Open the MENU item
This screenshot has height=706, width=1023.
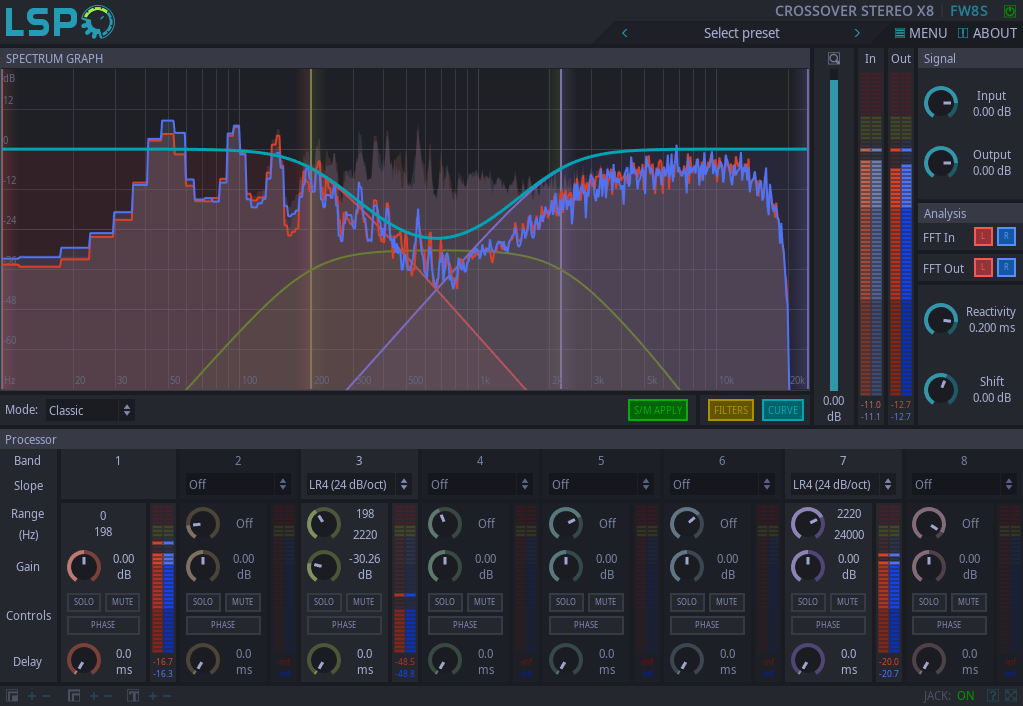[x=920, y=33]
